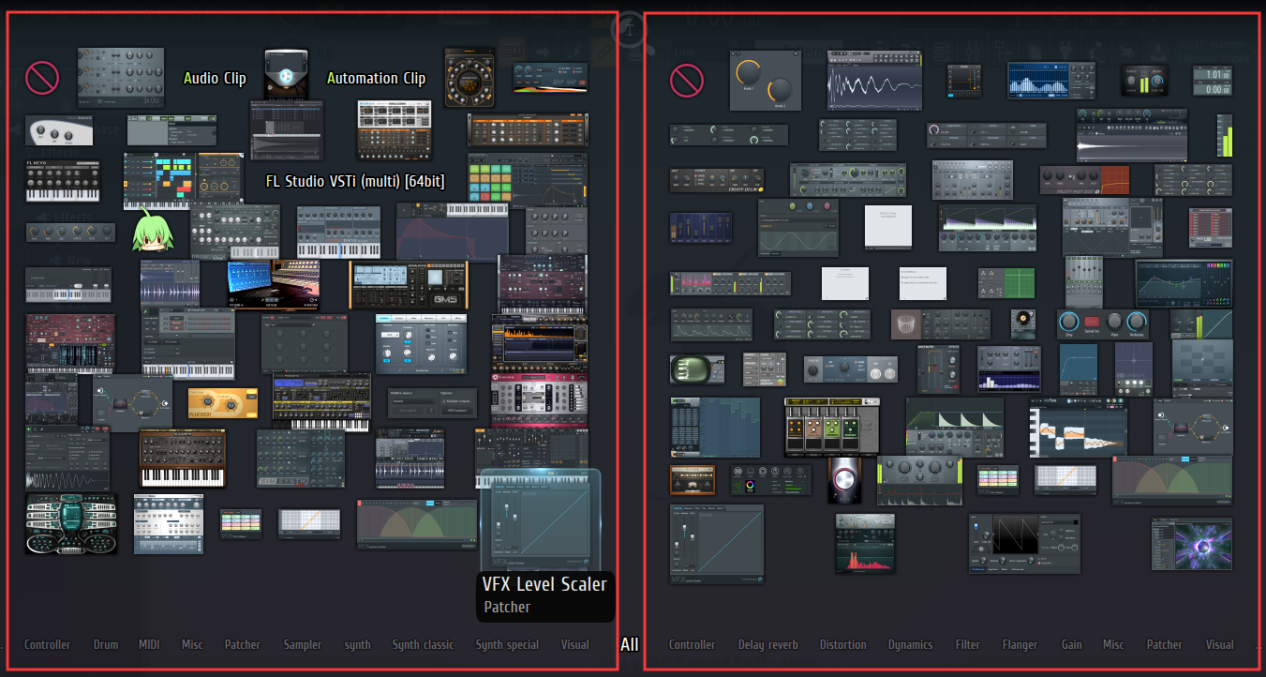
Task: Pick the white BooBass guitar thumbnail
Action: coord(59,130)
